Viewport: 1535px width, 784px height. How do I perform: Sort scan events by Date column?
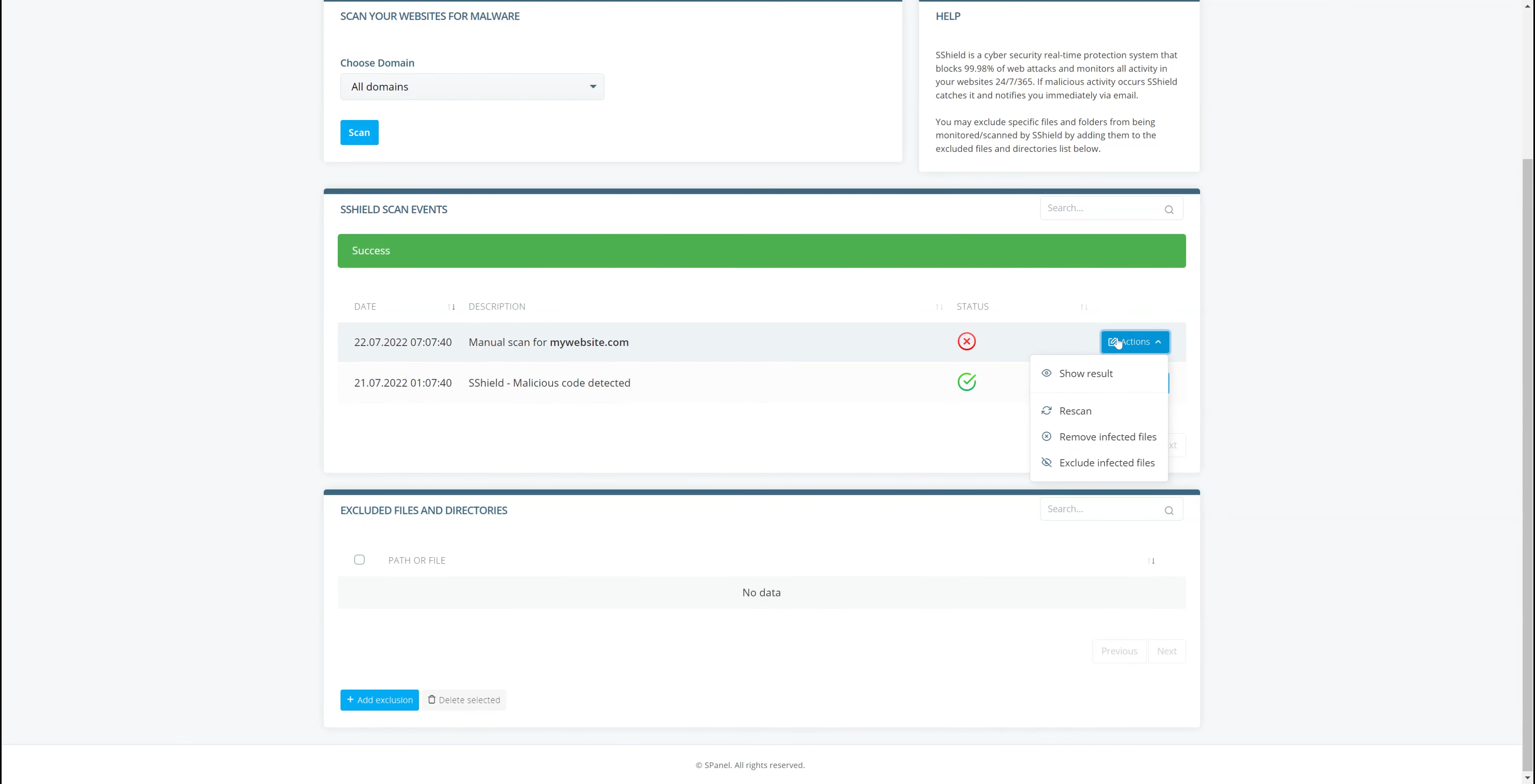[x=451, y=307]
